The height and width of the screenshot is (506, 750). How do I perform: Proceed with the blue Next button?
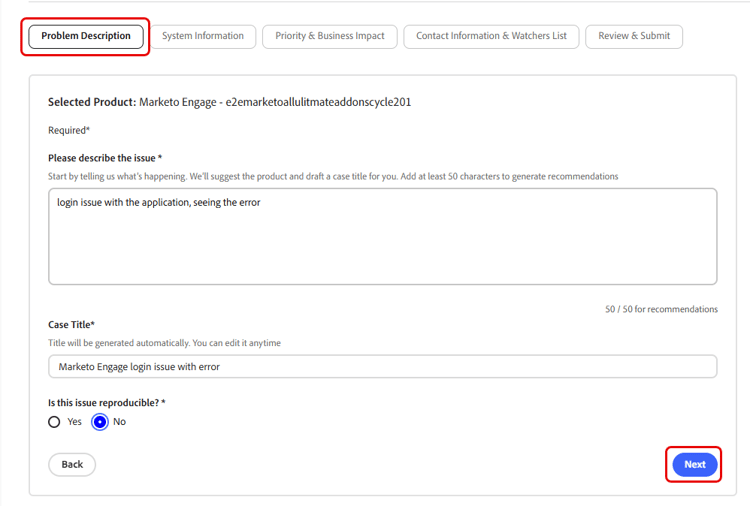[x=695, y=464]
